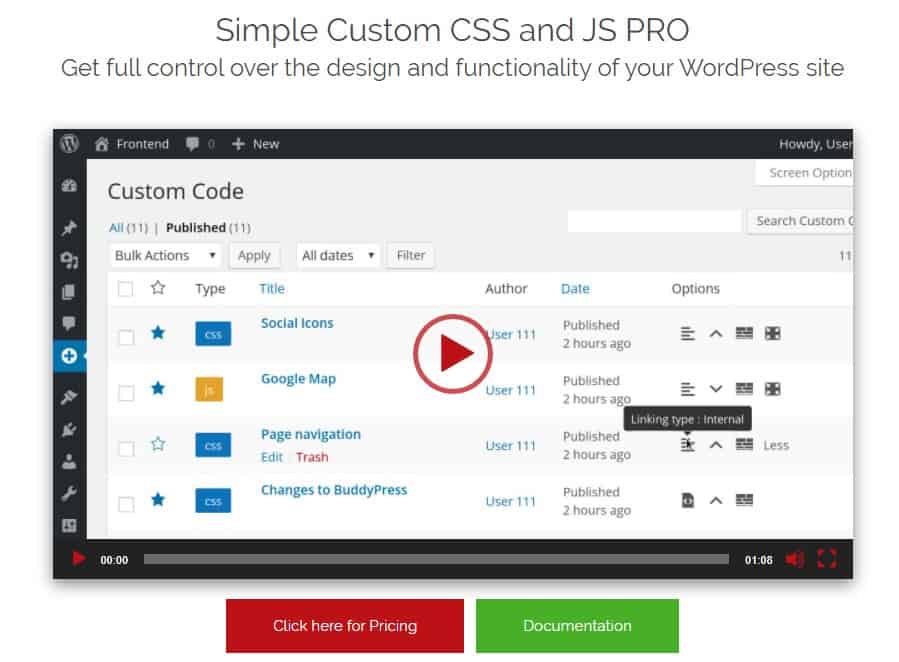The image size is (899, 662).
Task: Click inside the custom code search field
Action: point(654,221)
